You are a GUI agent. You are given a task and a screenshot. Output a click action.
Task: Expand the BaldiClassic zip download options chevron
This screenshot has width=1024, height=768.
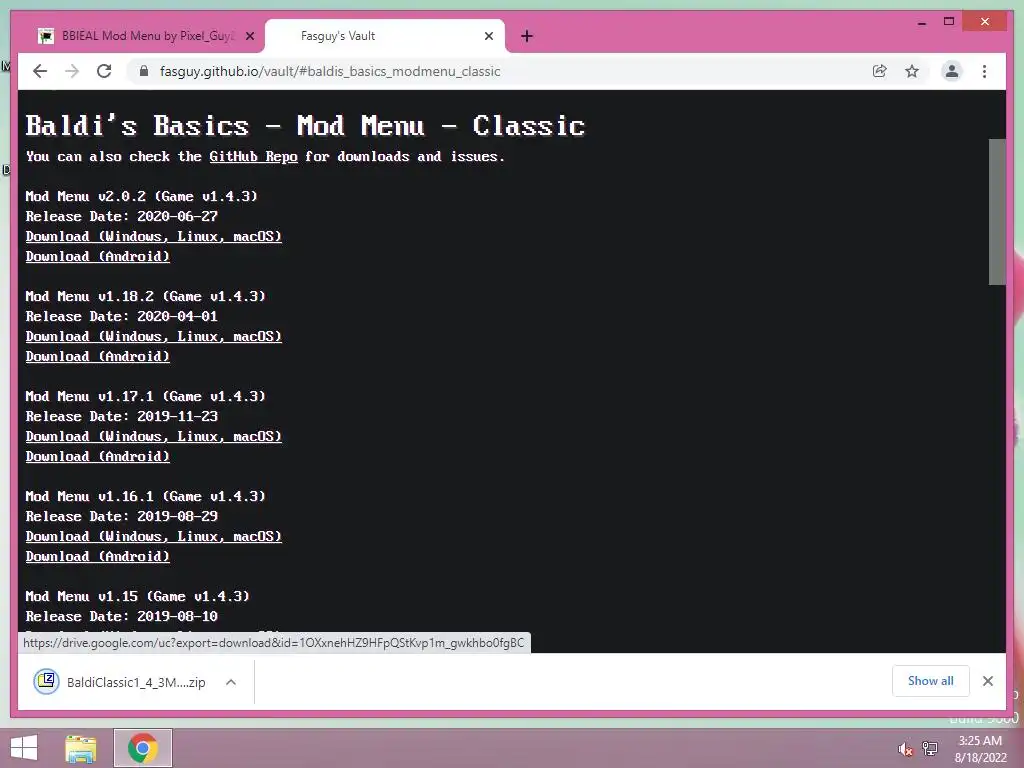point(231,682)
